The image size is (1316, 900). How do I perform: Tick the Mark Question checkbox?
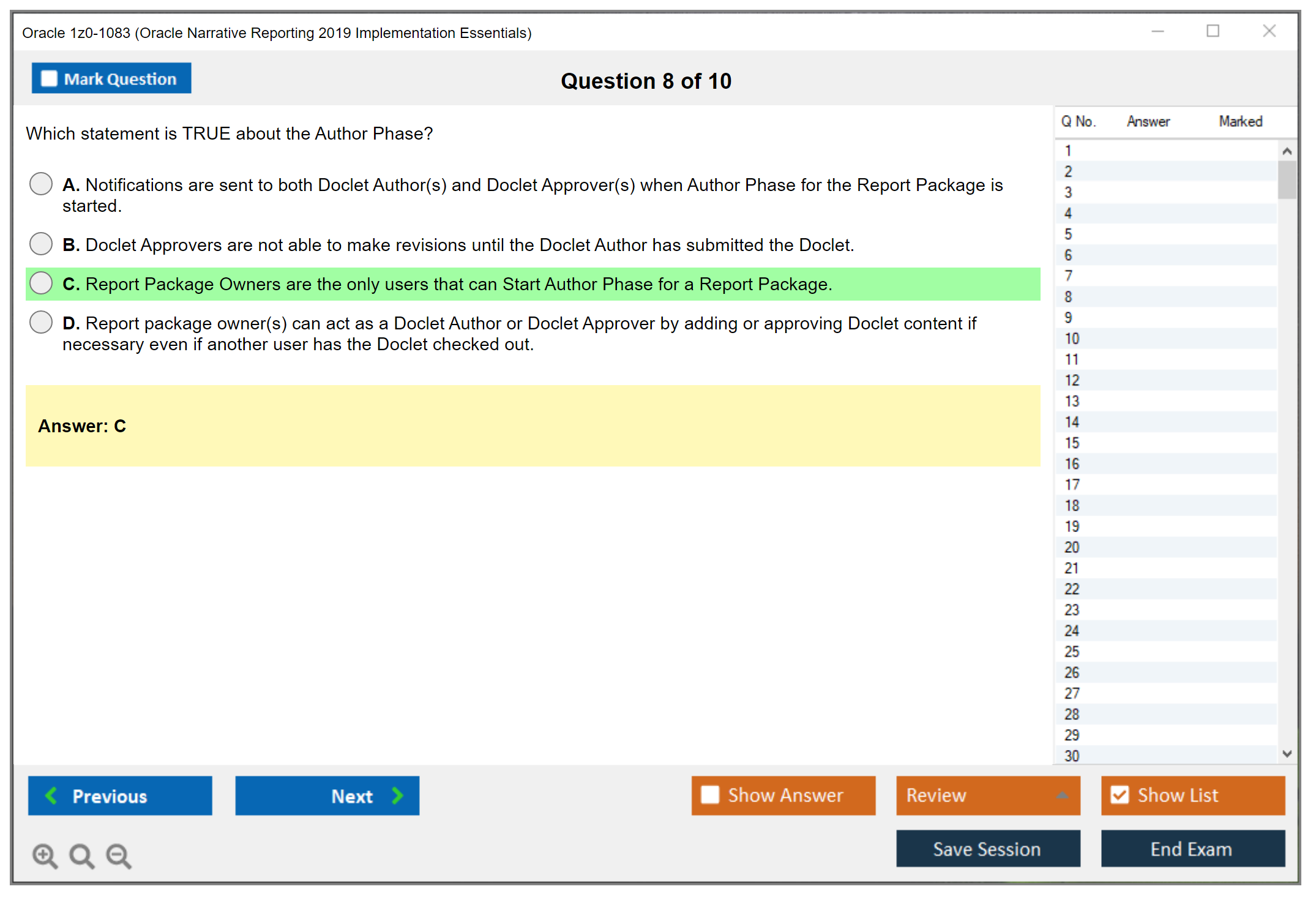click(49, 78)
